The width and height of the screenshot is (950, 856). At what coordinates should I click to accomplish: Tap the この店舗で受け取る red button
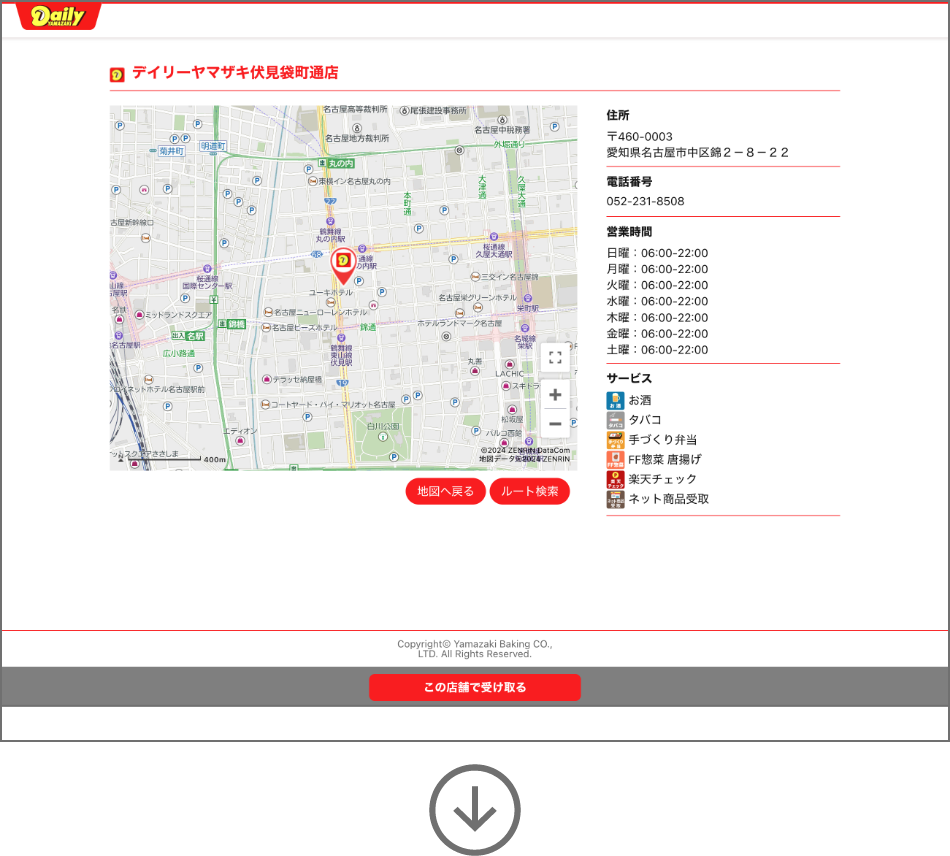pyautogui.click(x=475, y=687)
